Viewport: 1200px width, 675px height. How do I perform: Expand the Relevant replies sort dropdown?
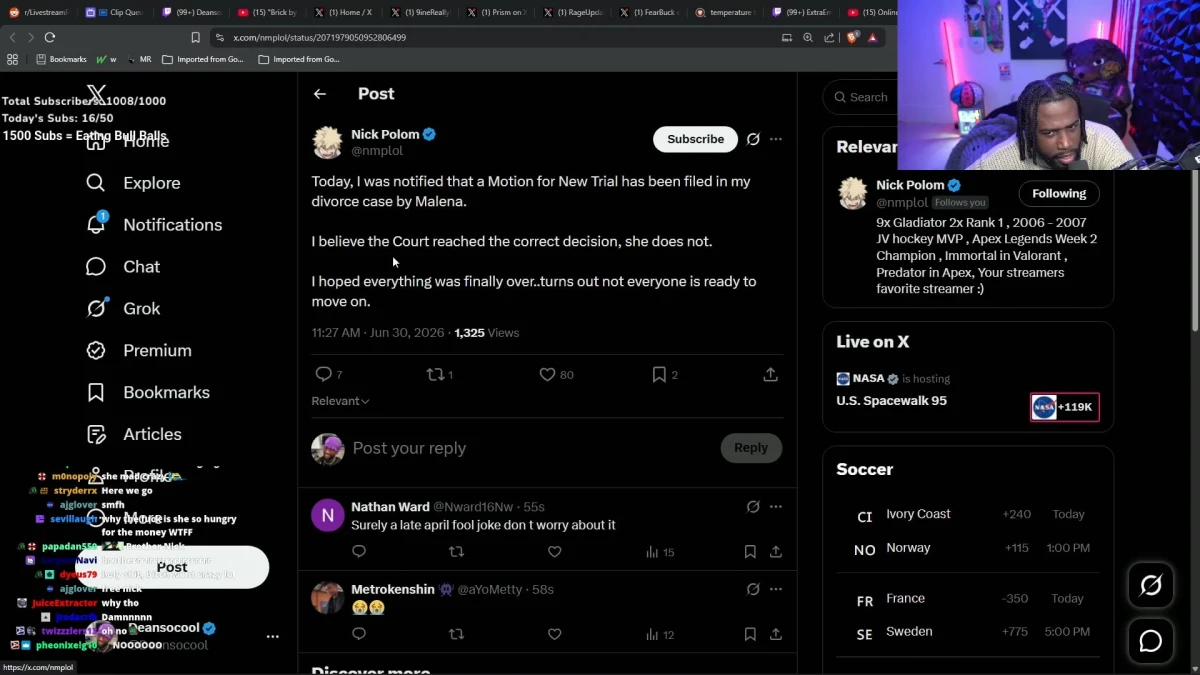pyautogui.click(x=340, y=401)
